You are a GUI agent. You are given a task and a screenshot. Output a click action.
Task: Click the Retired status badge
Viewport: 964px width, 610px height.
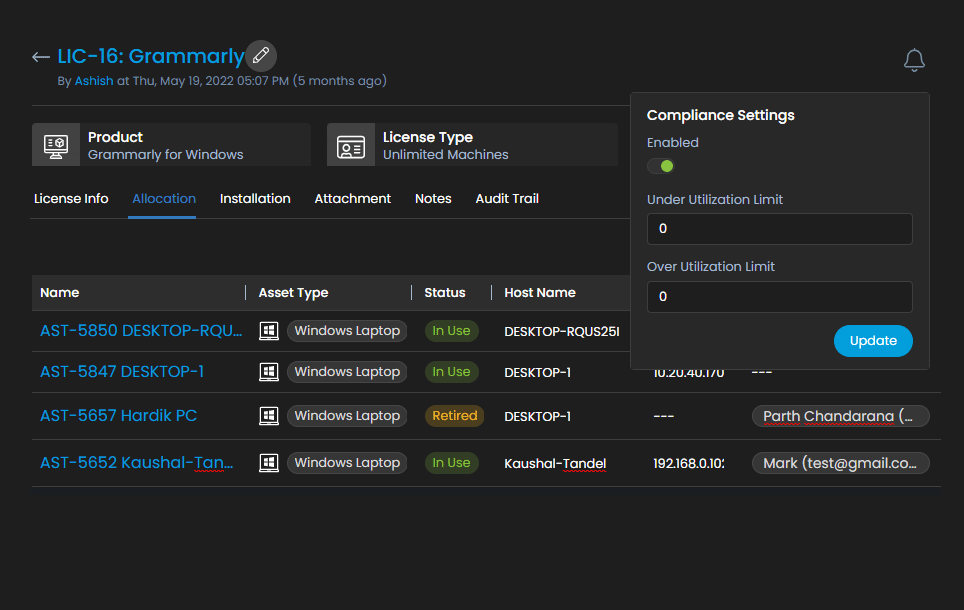[x=454, y=416]
